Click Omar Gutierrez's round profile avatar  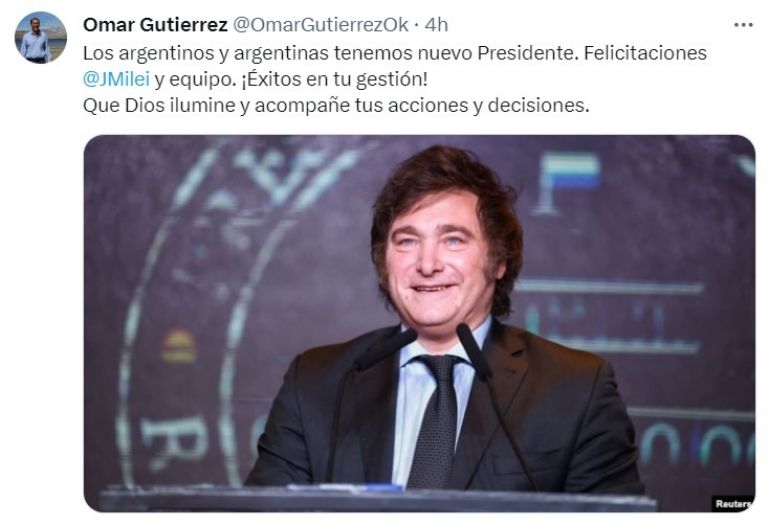click(x=41, y=38)
